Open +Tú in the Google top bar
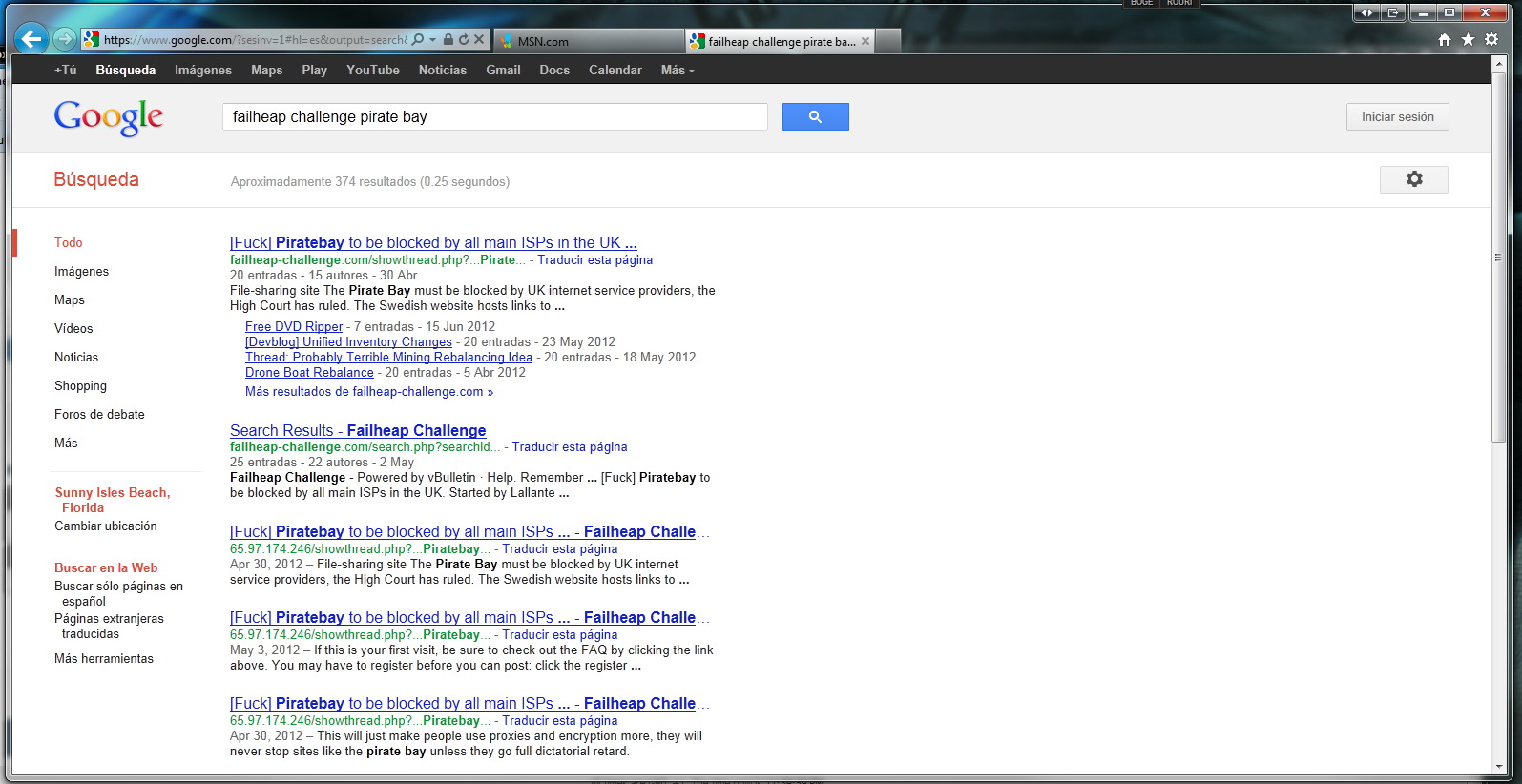Image resolution: width=1522 pixels, height=784 pixels. [x=65, y=70]
